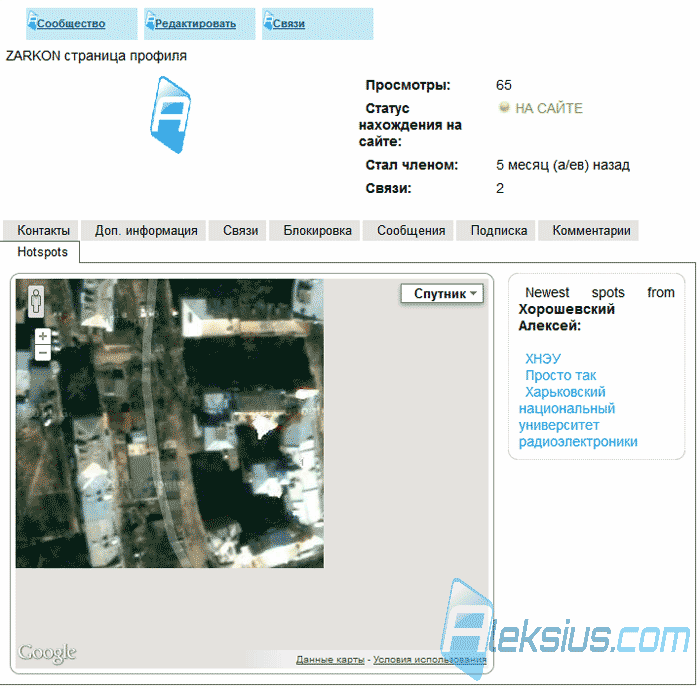Click the icon next to Сообщество
Image resolution: width=700 pixels, height=688 pixels.
(32, 21)
